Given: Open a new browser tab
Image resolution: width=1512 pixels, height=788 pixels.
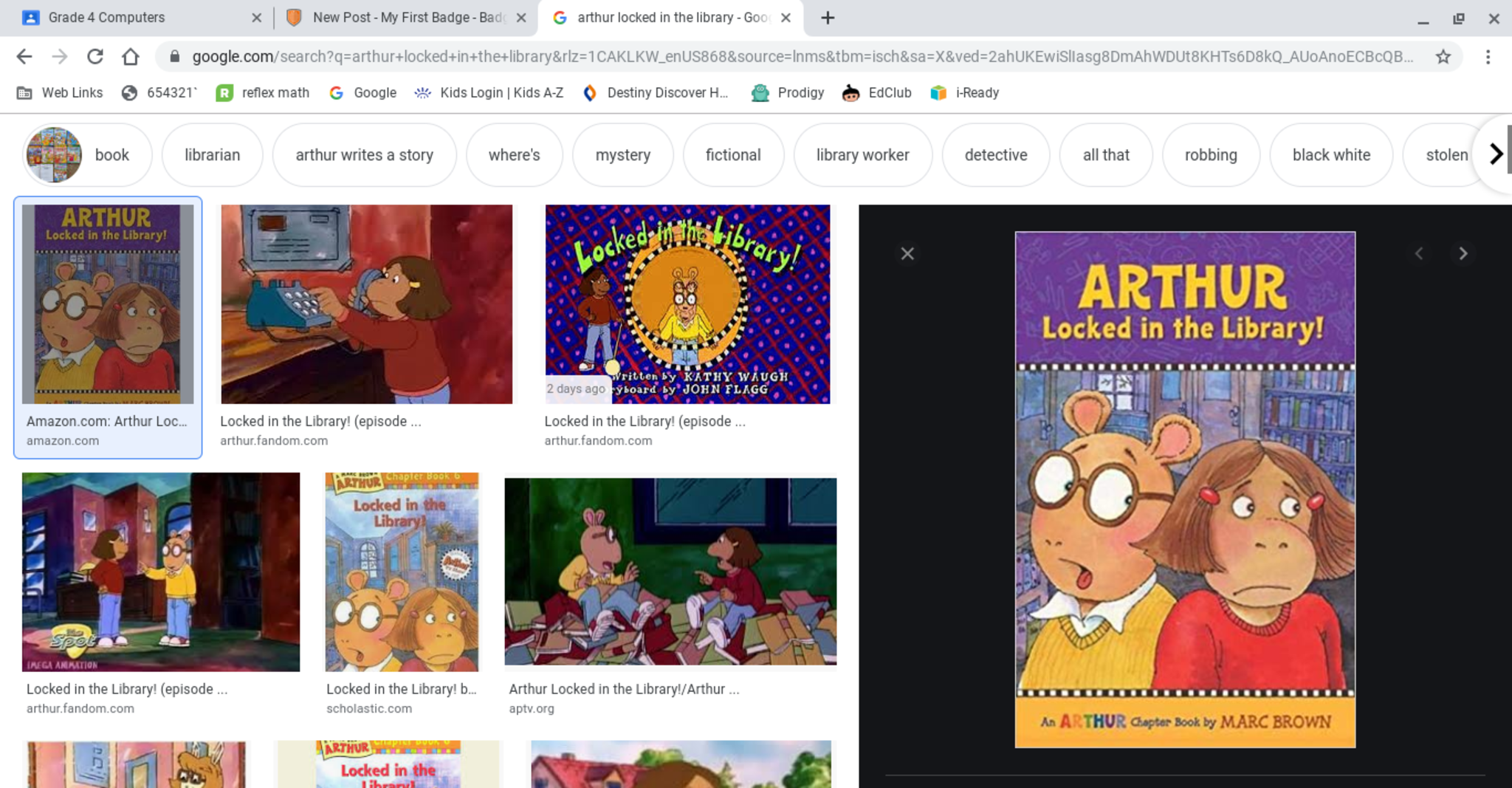Looking at the screenshot, I should click(828, 18).
